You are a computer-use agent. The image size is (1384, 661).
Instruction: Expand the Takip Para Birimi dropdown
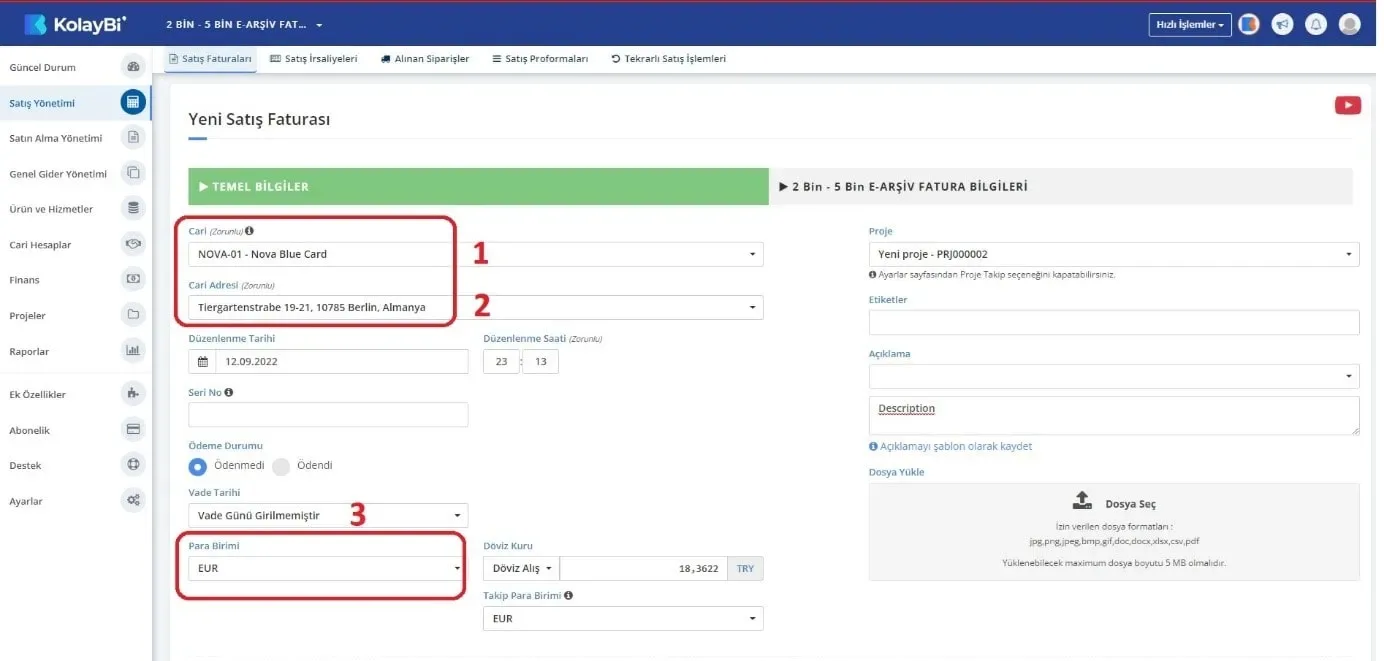click(x=623, y=619)
